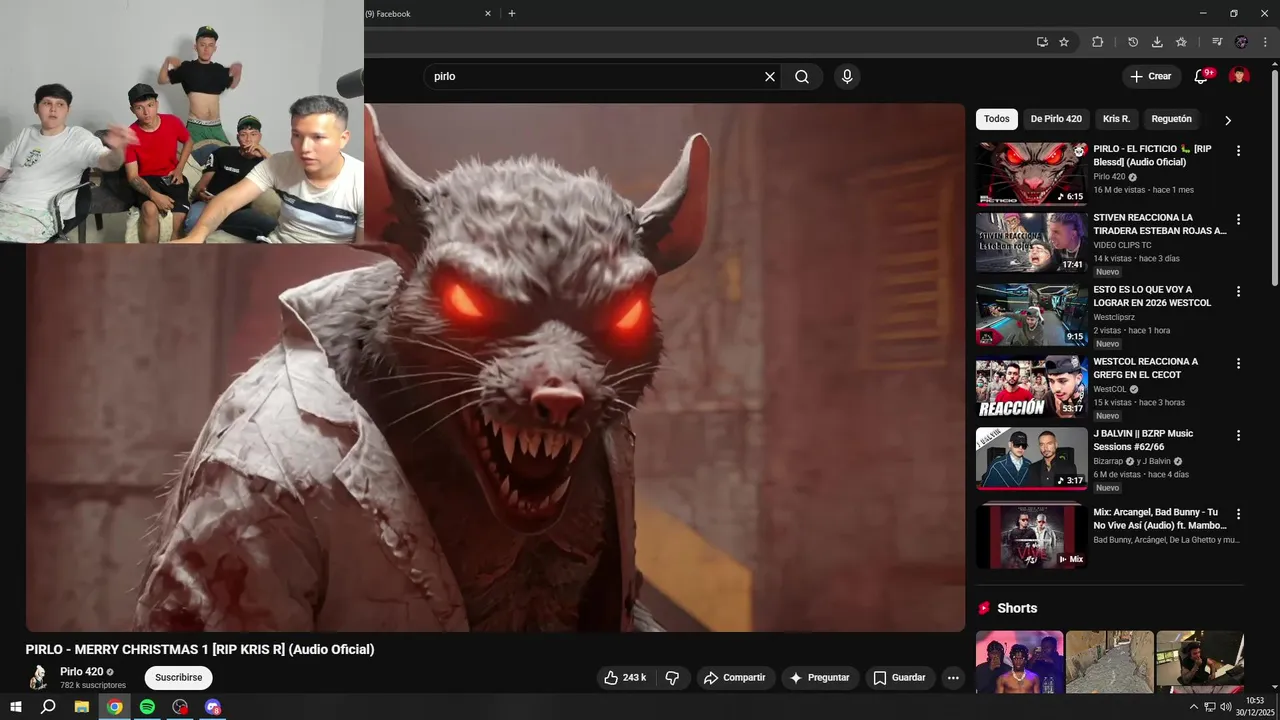Start voice search with the microphone
This screenshot has height=720, width=1280.
point(847,77)
